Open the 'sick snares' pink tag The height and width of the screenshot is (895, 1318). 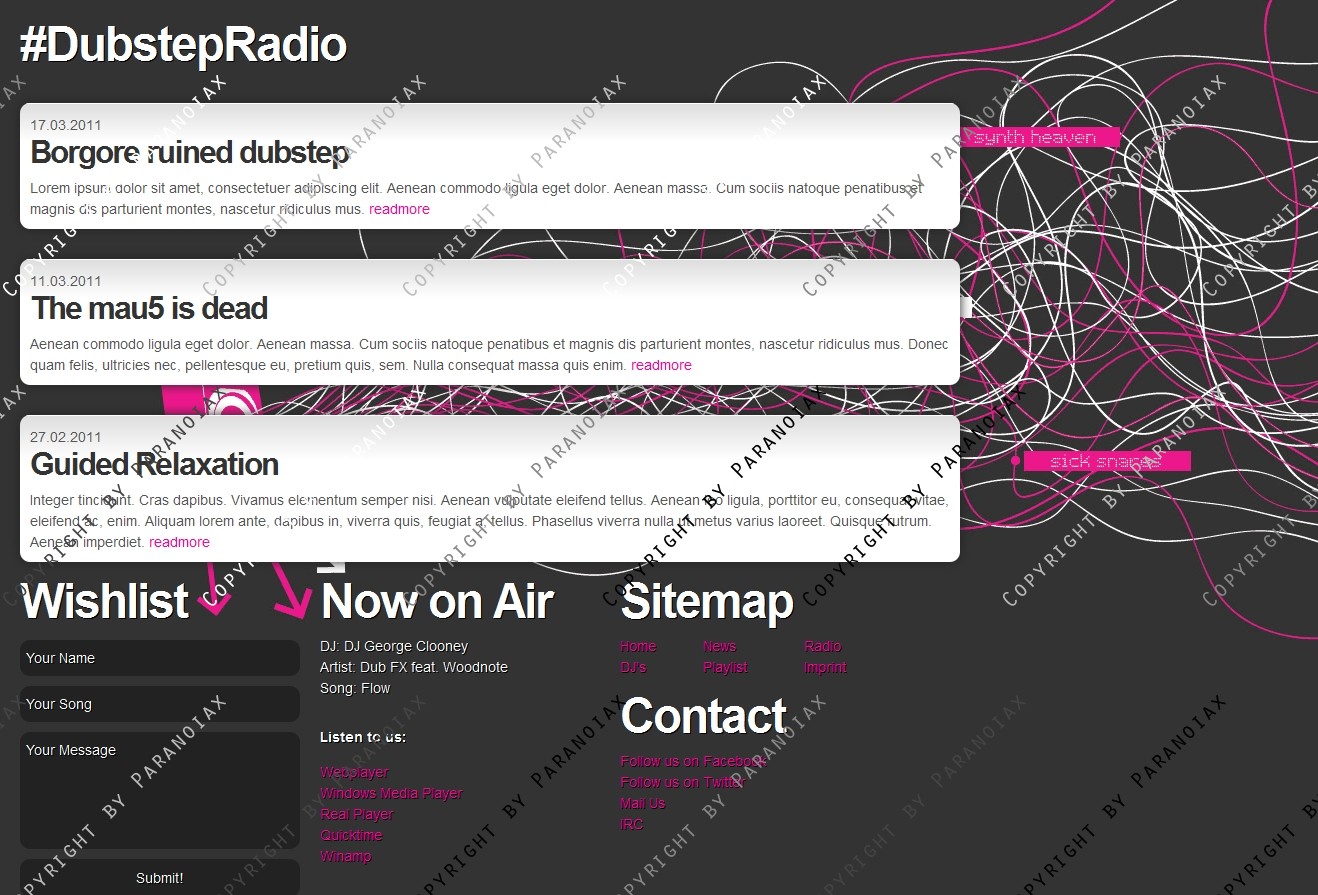tap(1105, 461)
